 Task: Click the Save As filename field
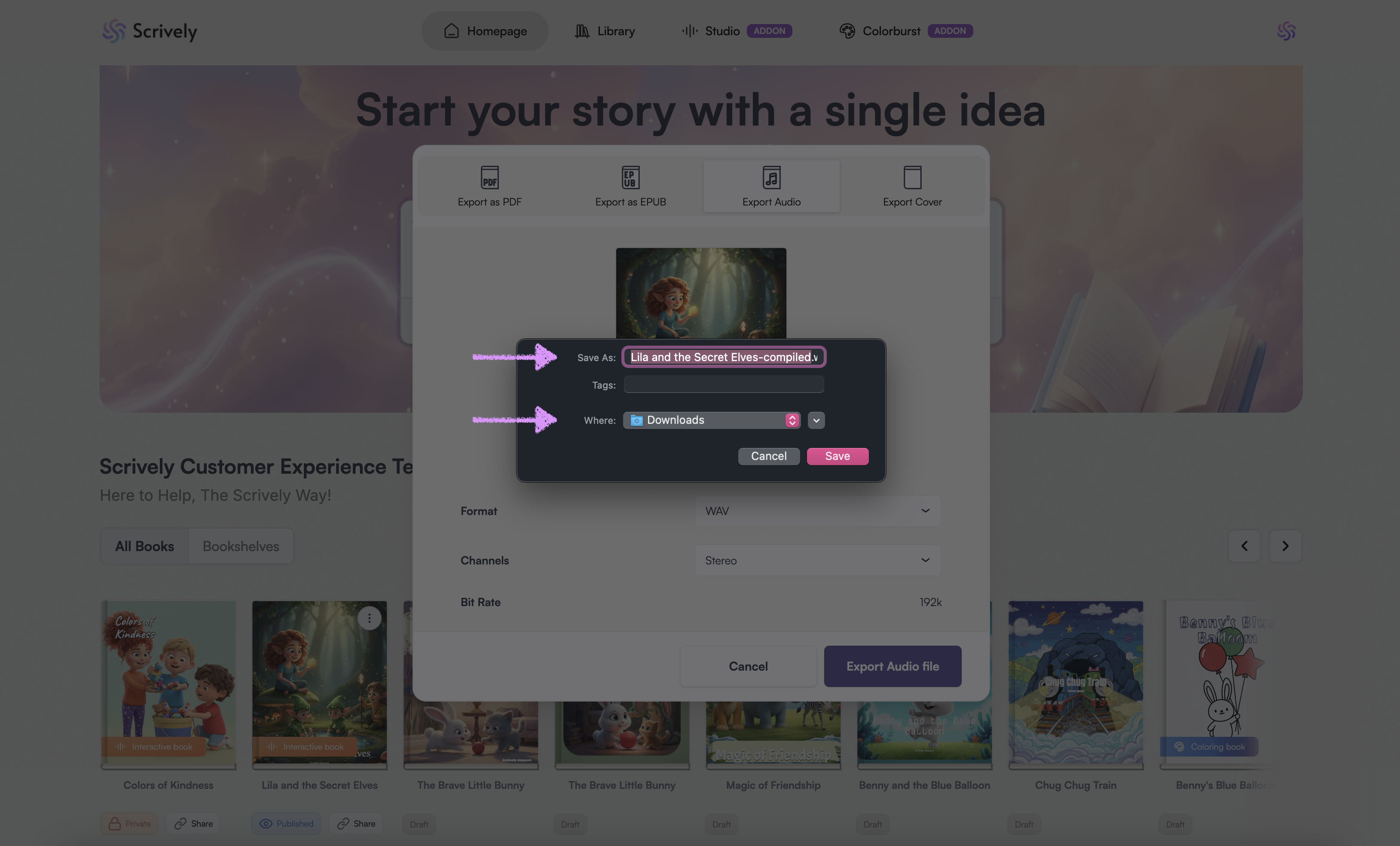[723, 357]
